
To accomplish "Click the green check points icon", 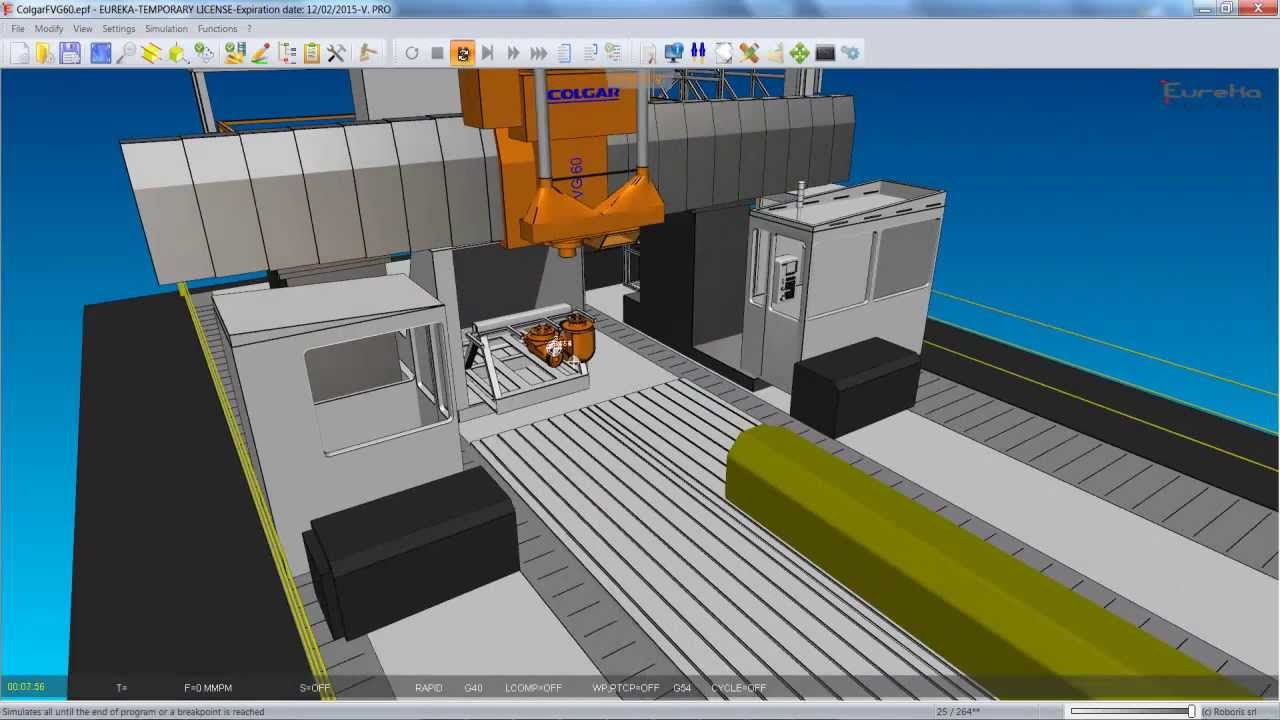I will pos(204,53).
